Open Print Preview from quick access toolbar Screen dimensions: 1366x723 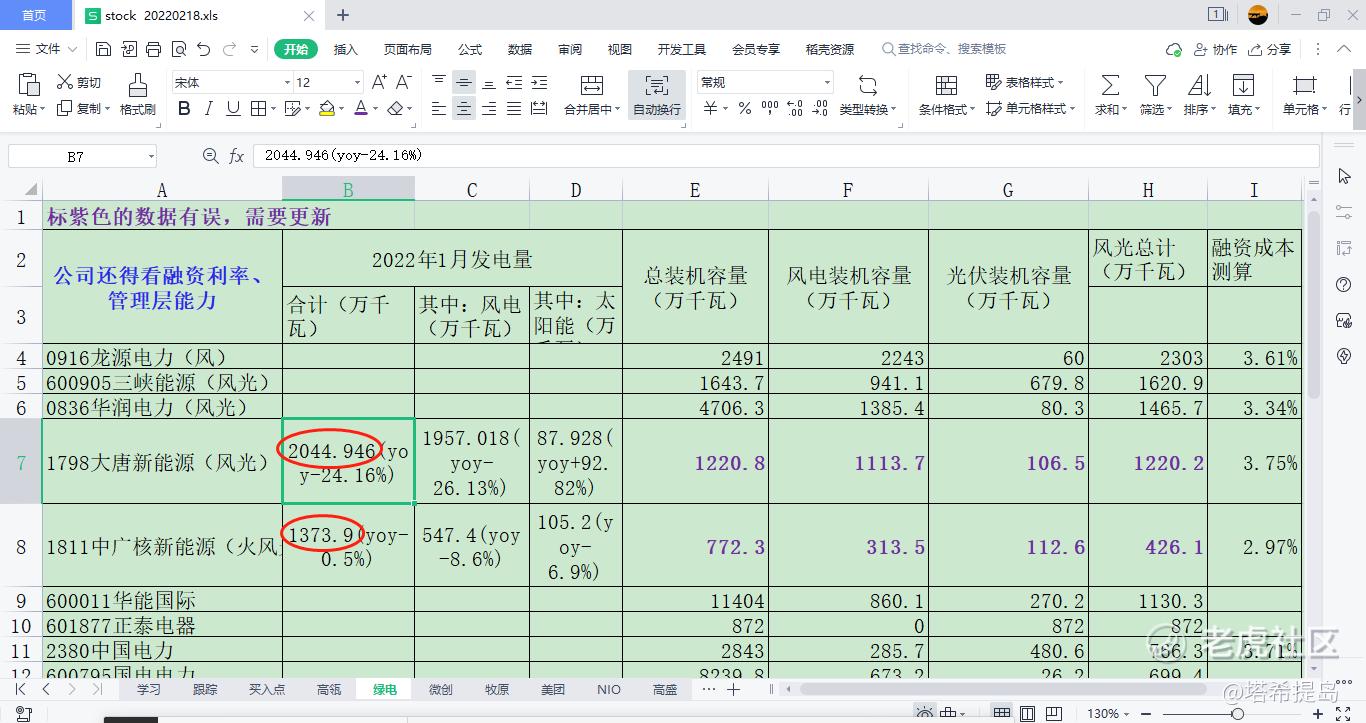178,49
